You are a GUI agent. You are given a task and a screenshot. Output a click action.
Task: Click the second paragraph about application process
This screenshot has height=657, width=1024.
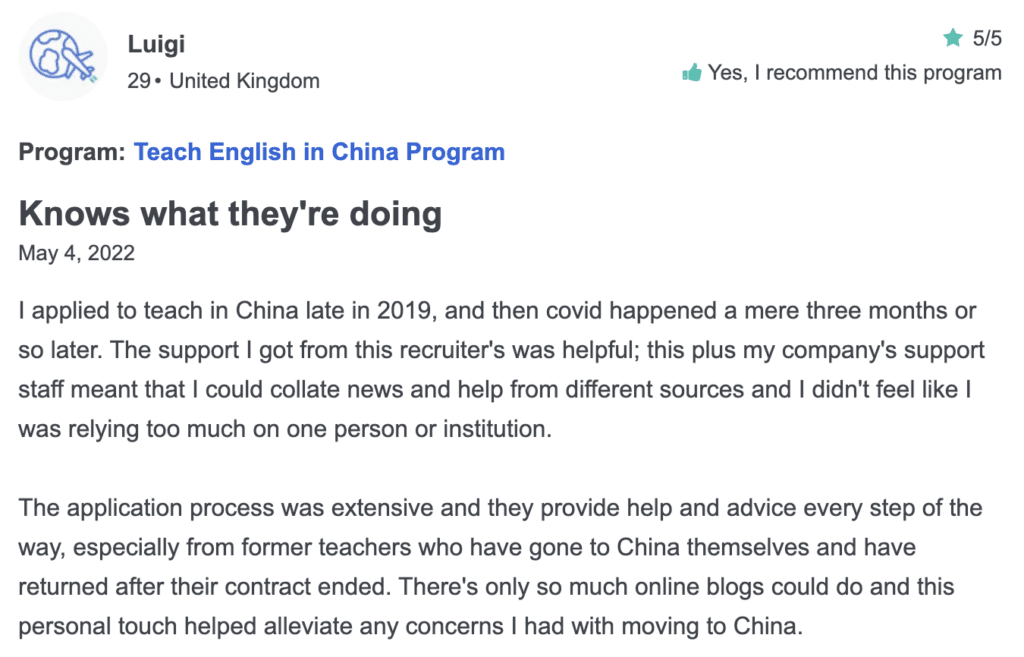point(500,567)
